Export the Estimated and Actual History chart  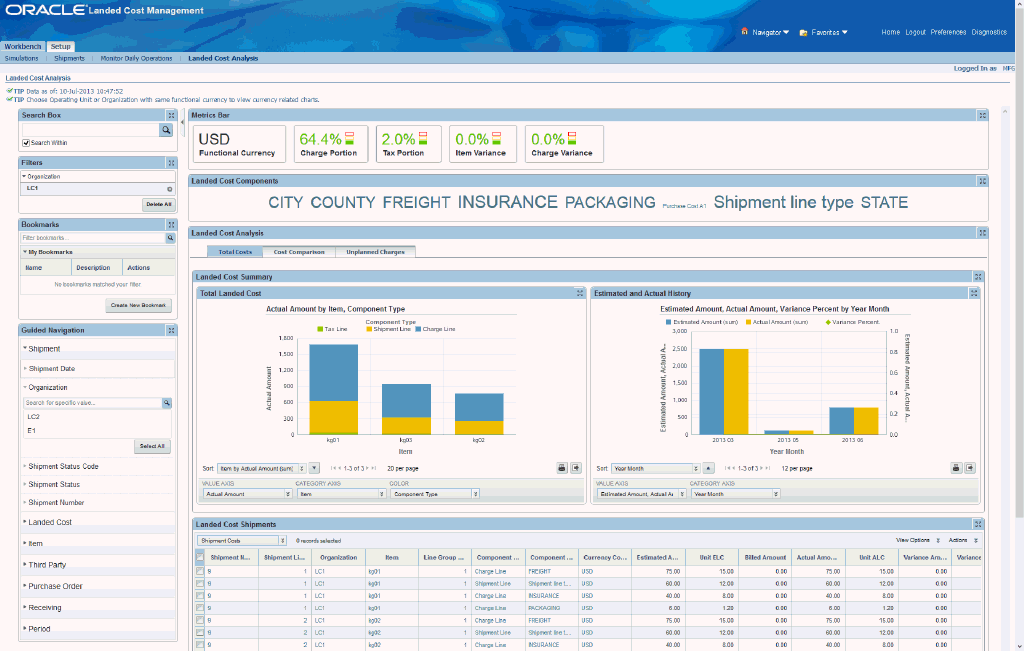[x=970, y=468]
